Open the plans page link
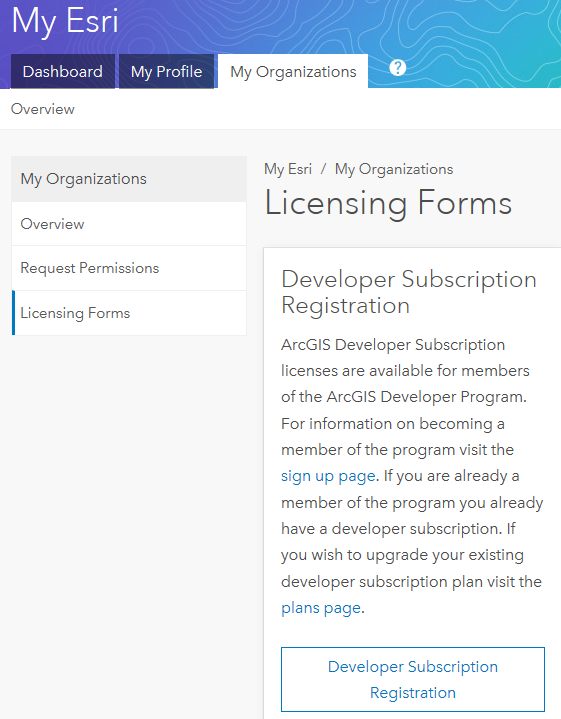This screenshot has height=719, width=561. click(321, 608)
